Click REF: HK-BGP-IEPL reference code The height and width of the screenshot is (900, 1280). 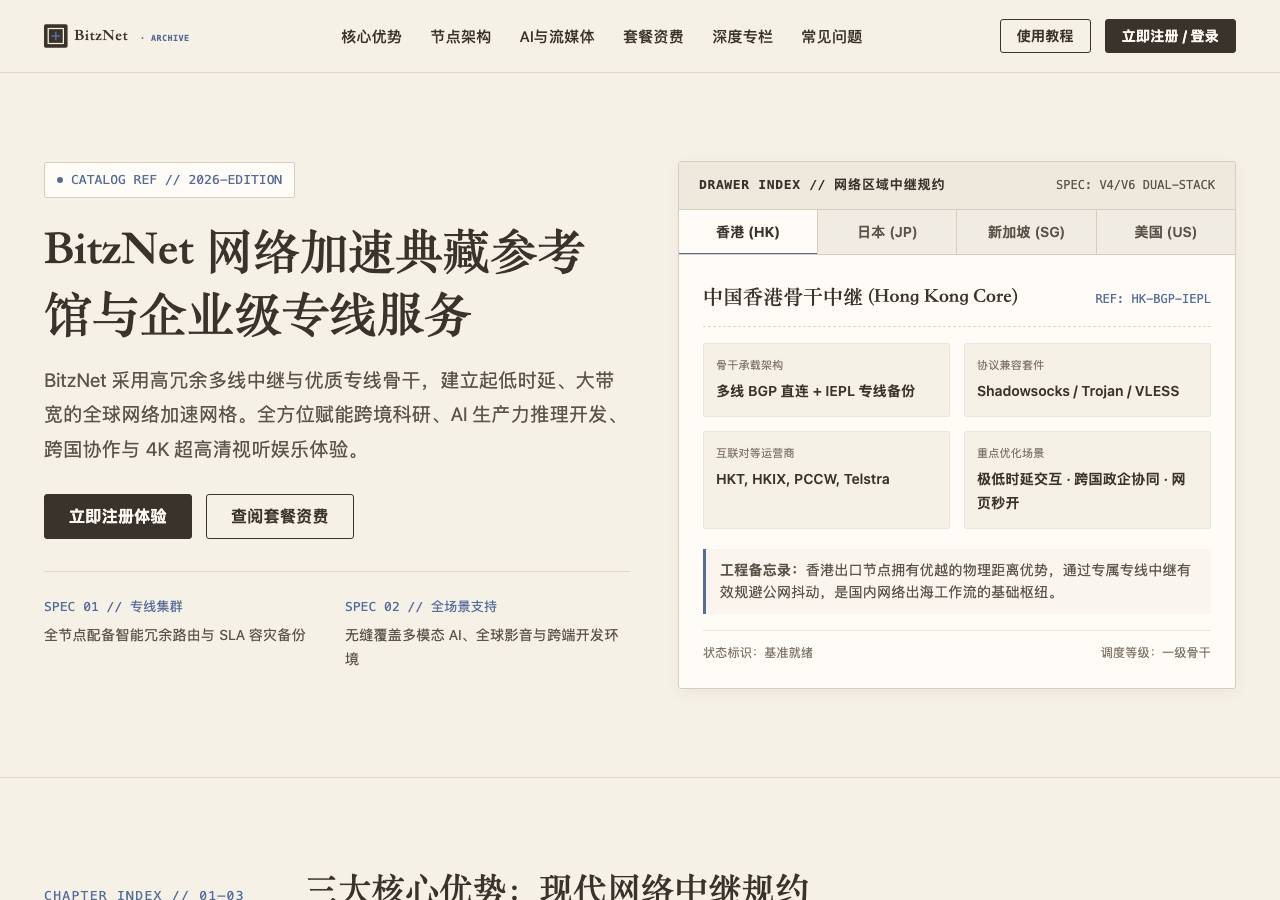coord(1153,299)
